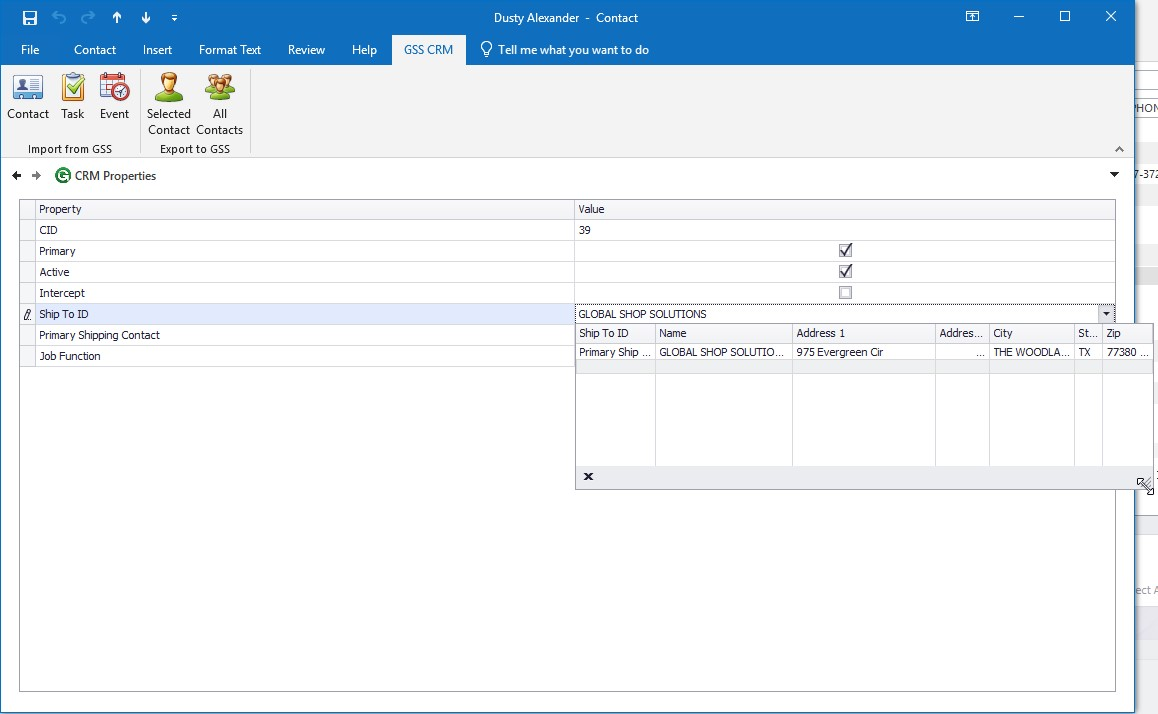Click the forward arrow near CRM Properties

coord(36,176)
